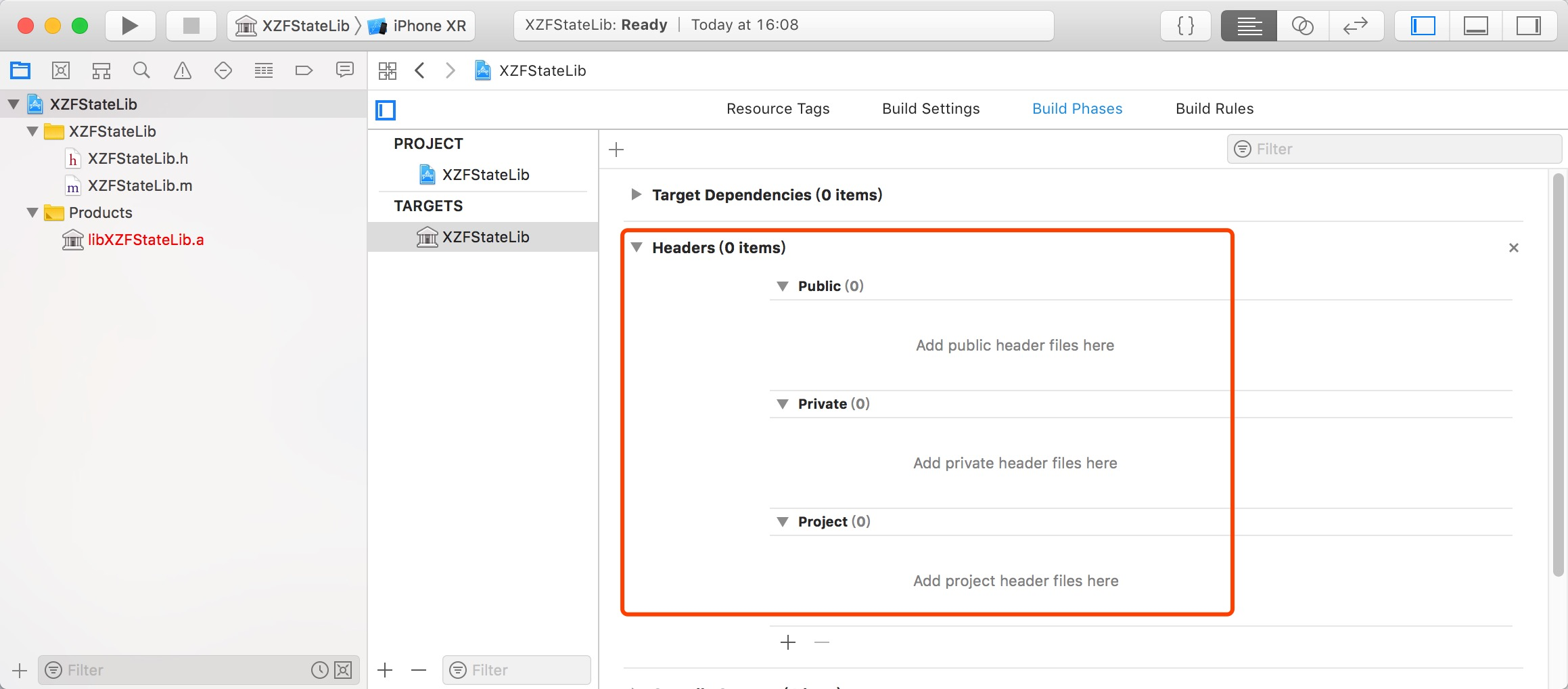Show the Inspectors right panel
Image resolution: width=1568 pixels, height=689 pixels.
coord(1529,26)
